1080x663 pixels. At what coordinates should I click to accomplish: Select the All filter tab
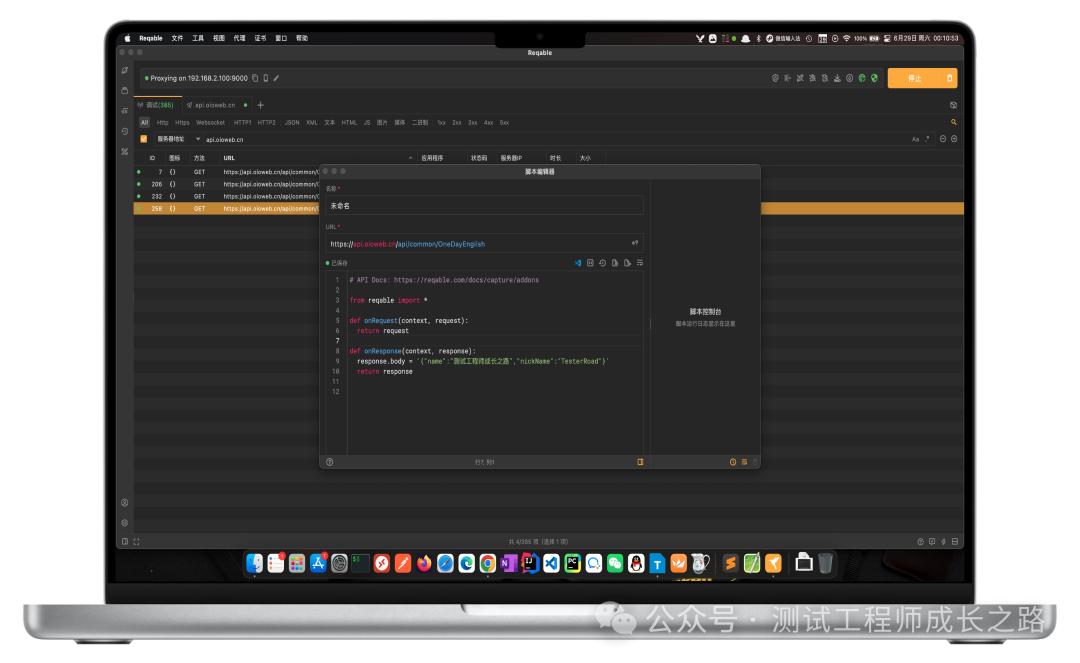click(144, 123)
